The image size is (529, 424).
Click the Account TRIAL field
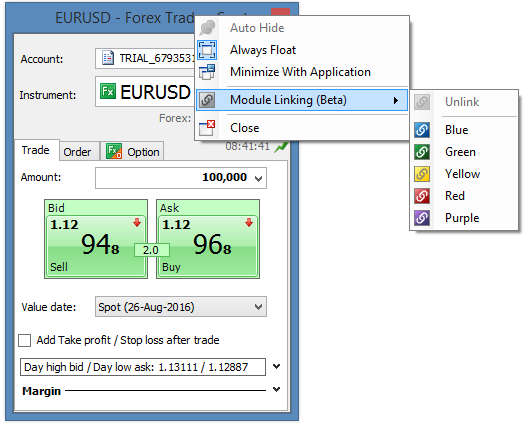(x=145, y=59)
